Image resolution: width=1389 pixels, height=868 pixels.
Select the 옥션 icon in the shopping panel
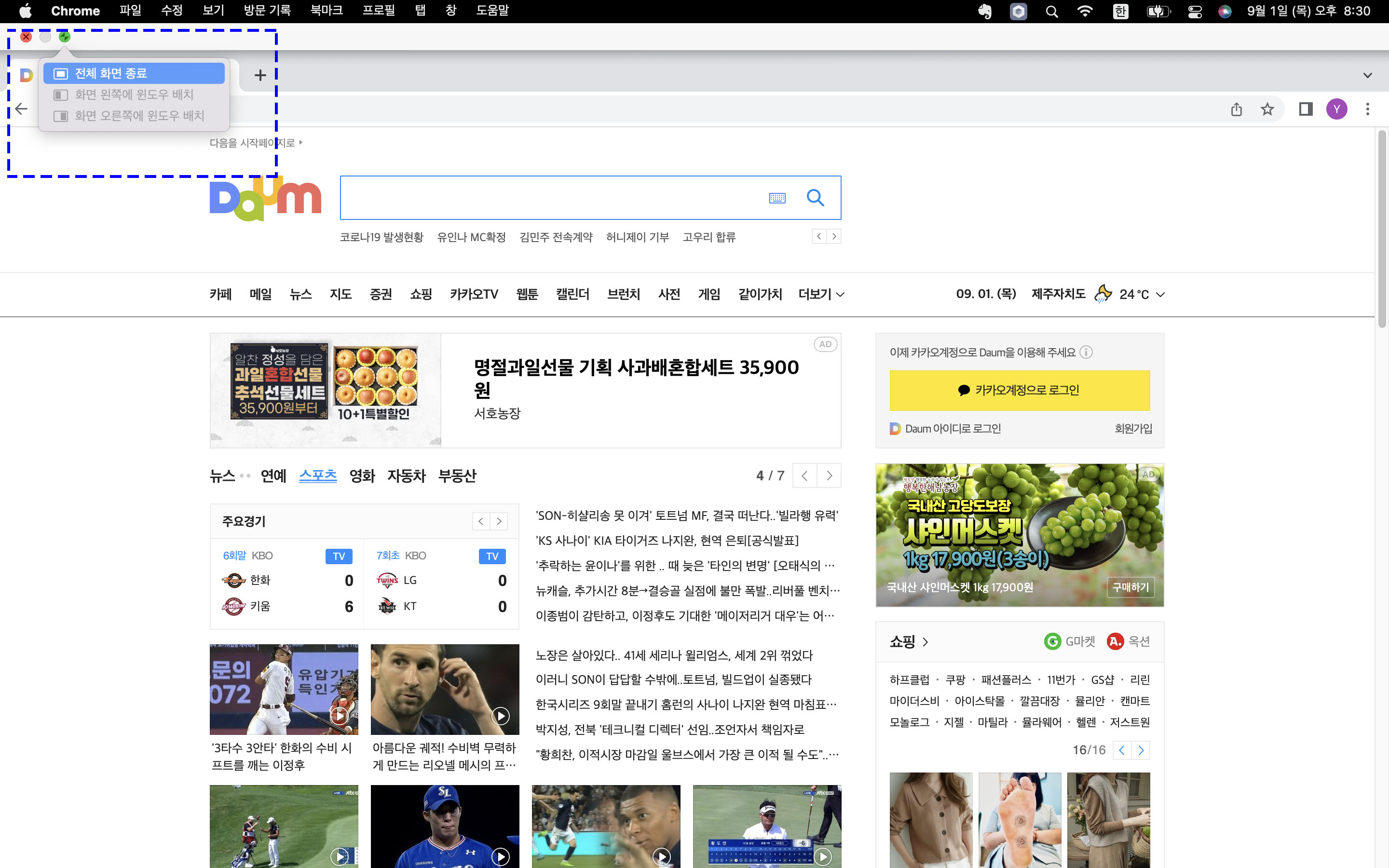[1115, 641]
